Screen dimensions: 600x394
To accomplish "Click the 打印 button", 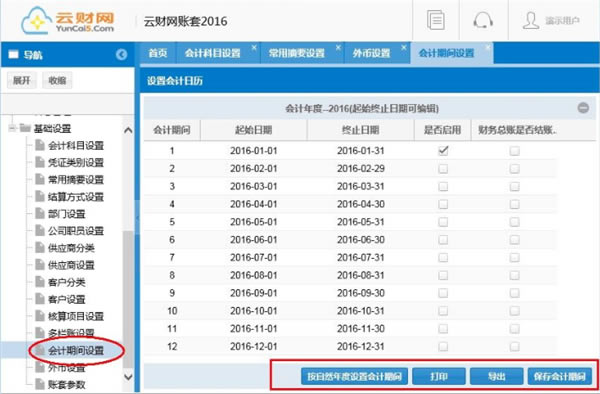I will pos(439,377).
